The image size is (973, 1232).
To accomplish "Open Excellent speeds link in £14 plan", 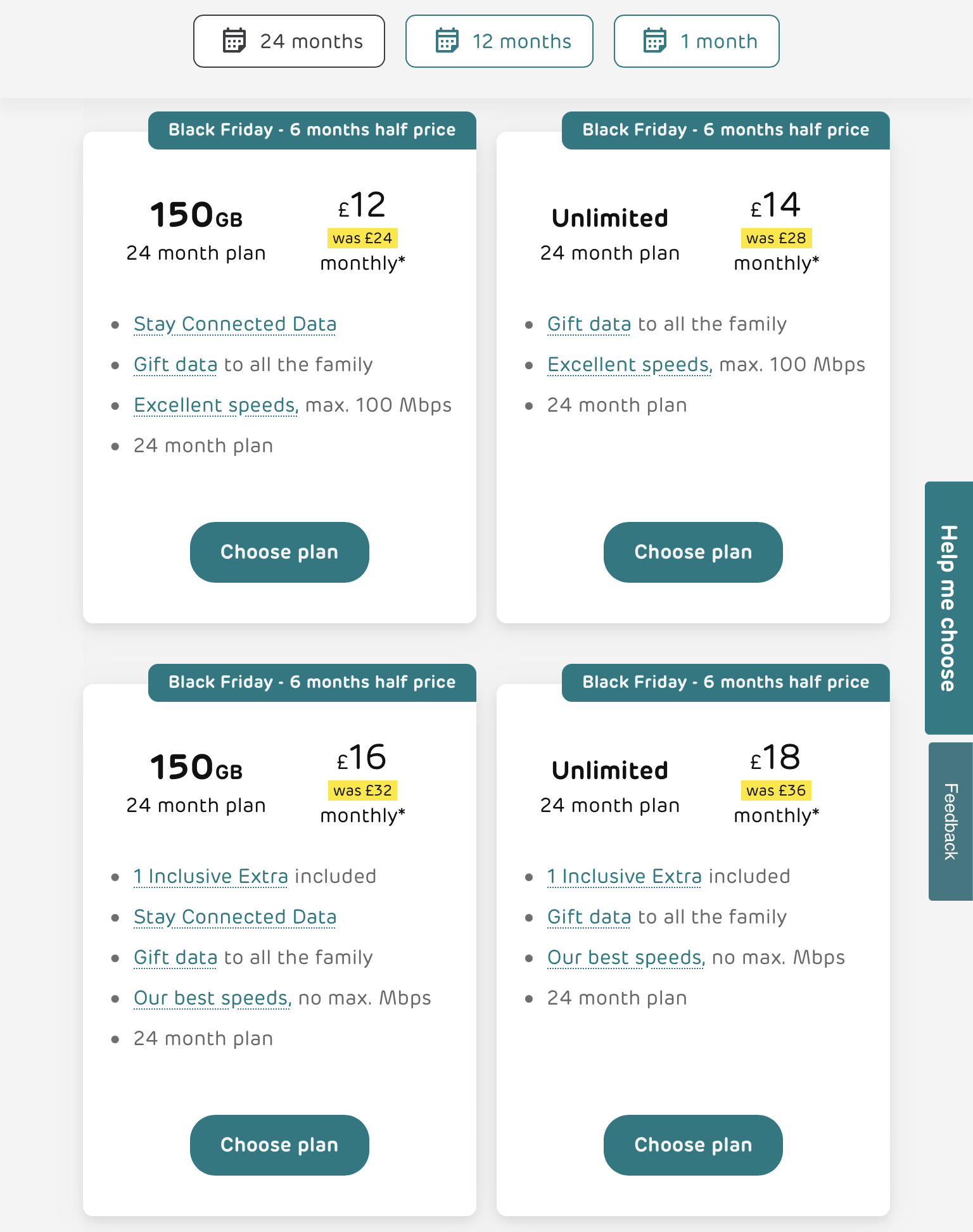I will tap(630, 365).
